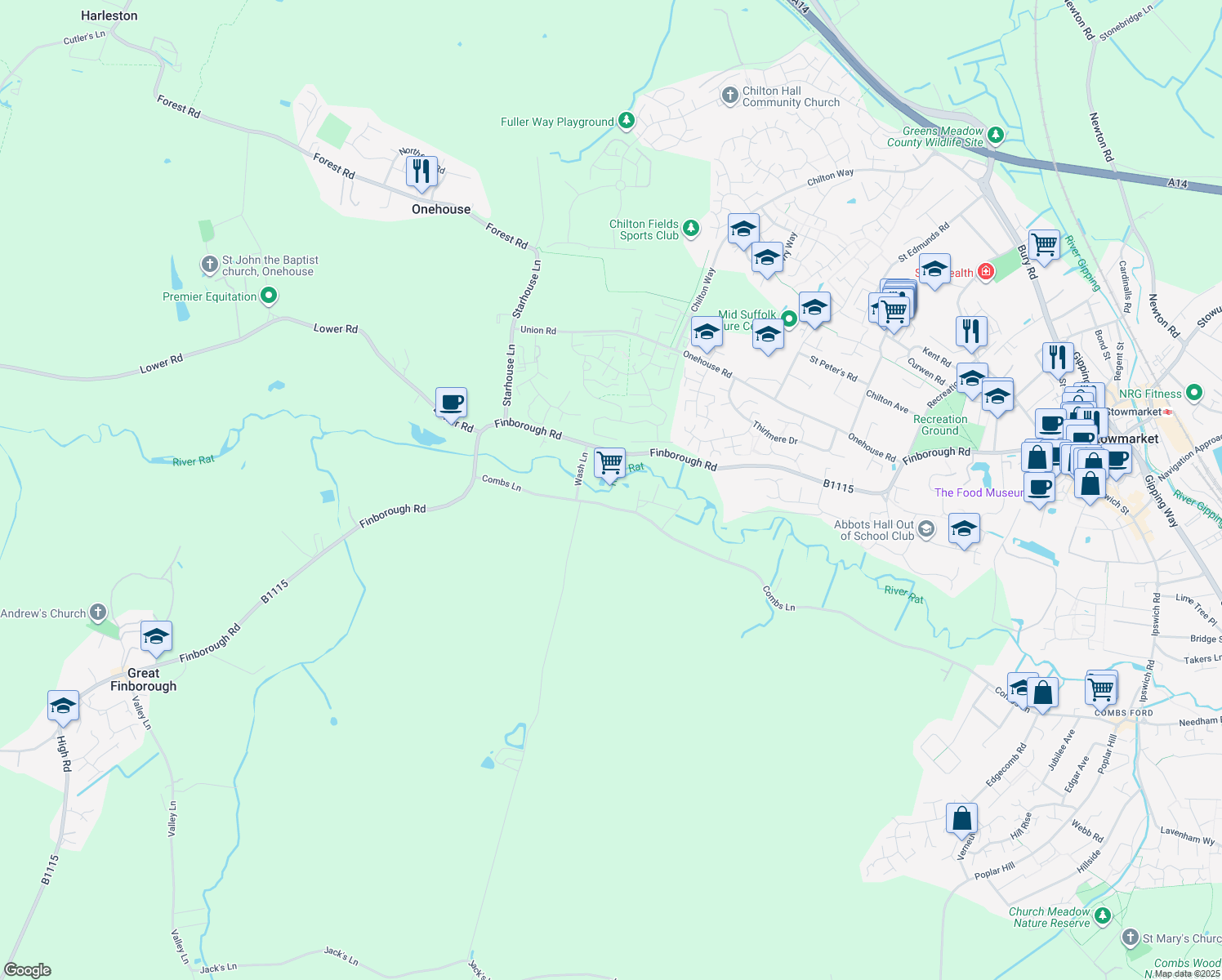1222x980 pixels.
Task: Open the Church Meadow Nature Reserve pin
Action: tap(1103, 915)
